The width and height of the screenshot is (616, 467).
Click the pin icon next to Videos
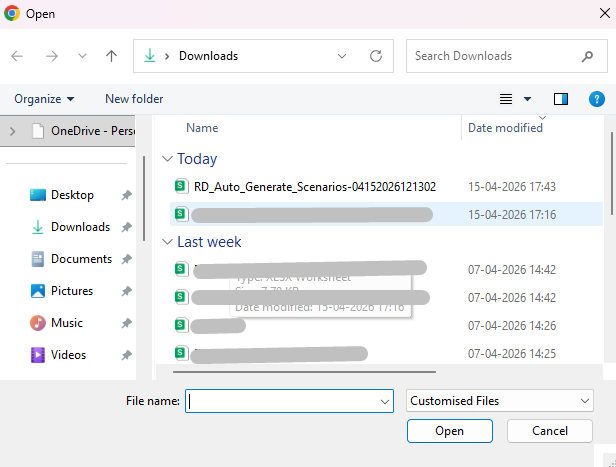(x=126, y=355)
